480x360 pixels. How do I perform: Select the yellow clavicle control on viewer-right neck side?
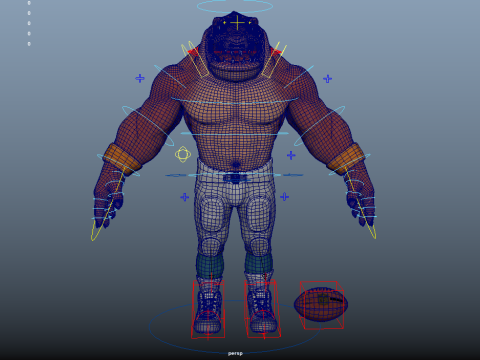(275, 60)
